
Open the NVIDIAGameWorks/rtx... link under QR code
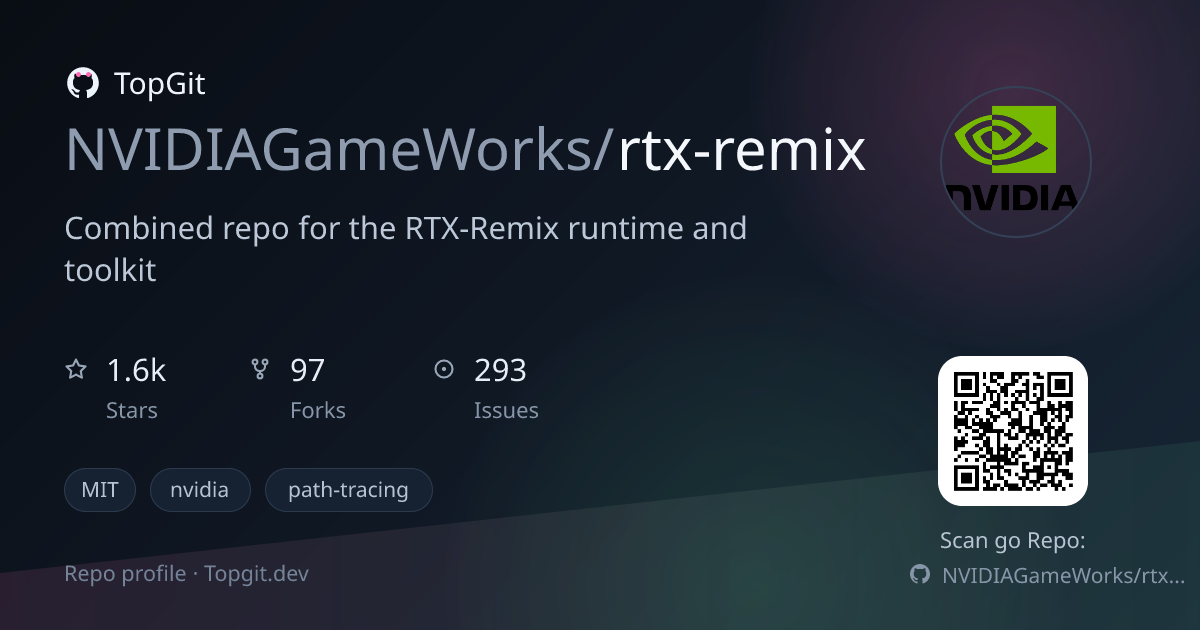[1063, 575]
